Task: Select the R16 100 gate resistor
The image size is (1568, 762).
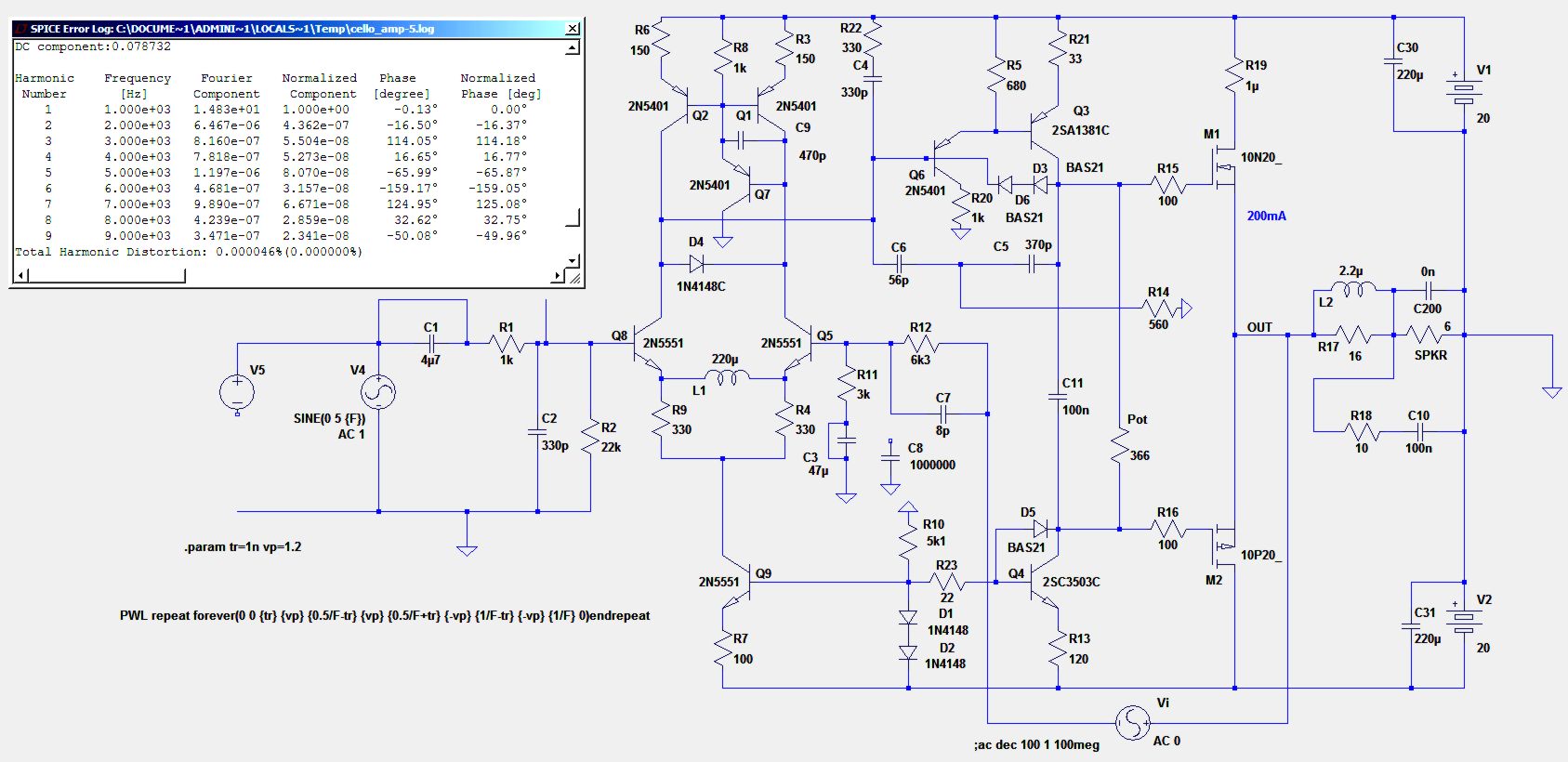Action: pos(1167,529)
